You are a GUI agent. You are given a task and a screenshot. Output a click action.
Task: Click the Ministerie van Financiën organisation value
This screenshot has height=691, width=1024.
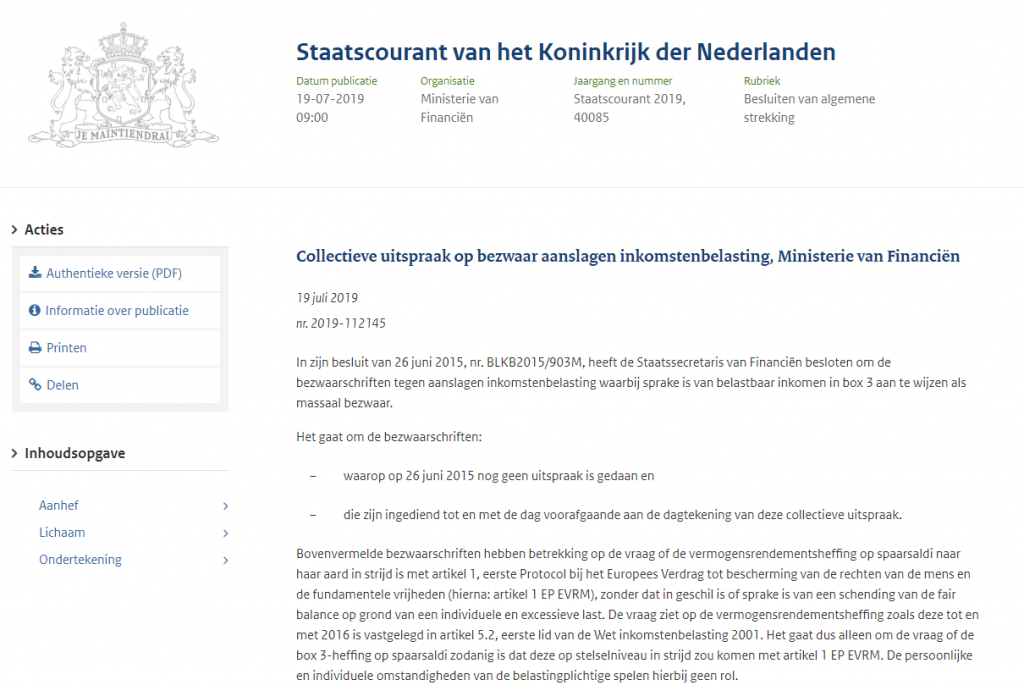(459, 108)
